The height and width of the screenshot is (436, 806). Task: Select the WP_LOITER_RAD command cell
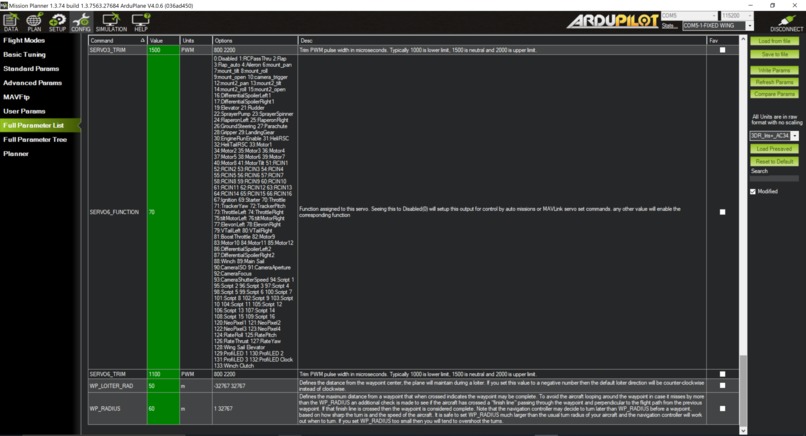point(118,386)
